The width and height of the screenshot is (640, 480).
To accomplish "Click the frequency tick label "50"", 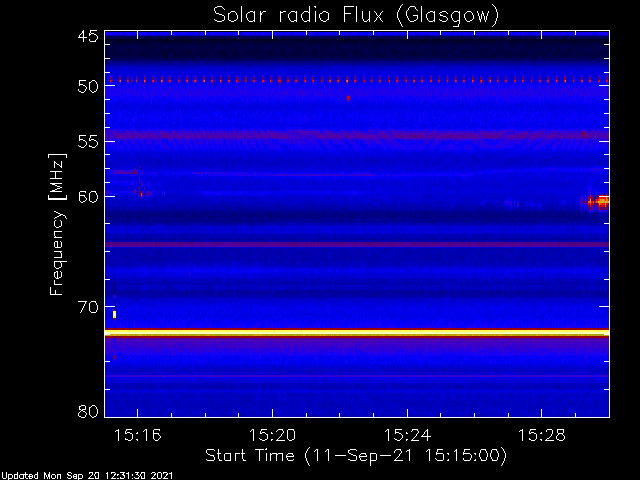I will 88,87.
